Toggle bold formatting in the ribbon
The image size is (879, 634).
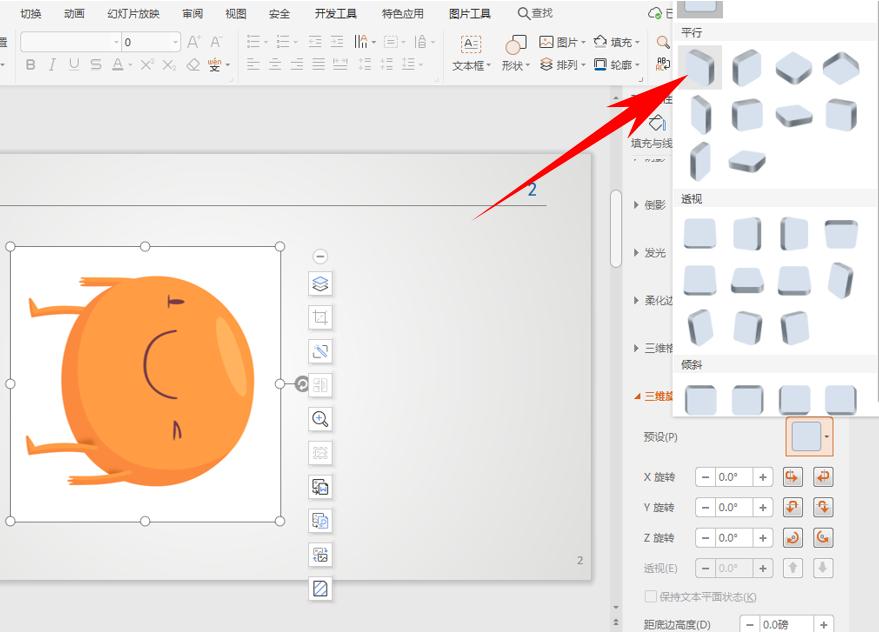[x=30, y=65]
